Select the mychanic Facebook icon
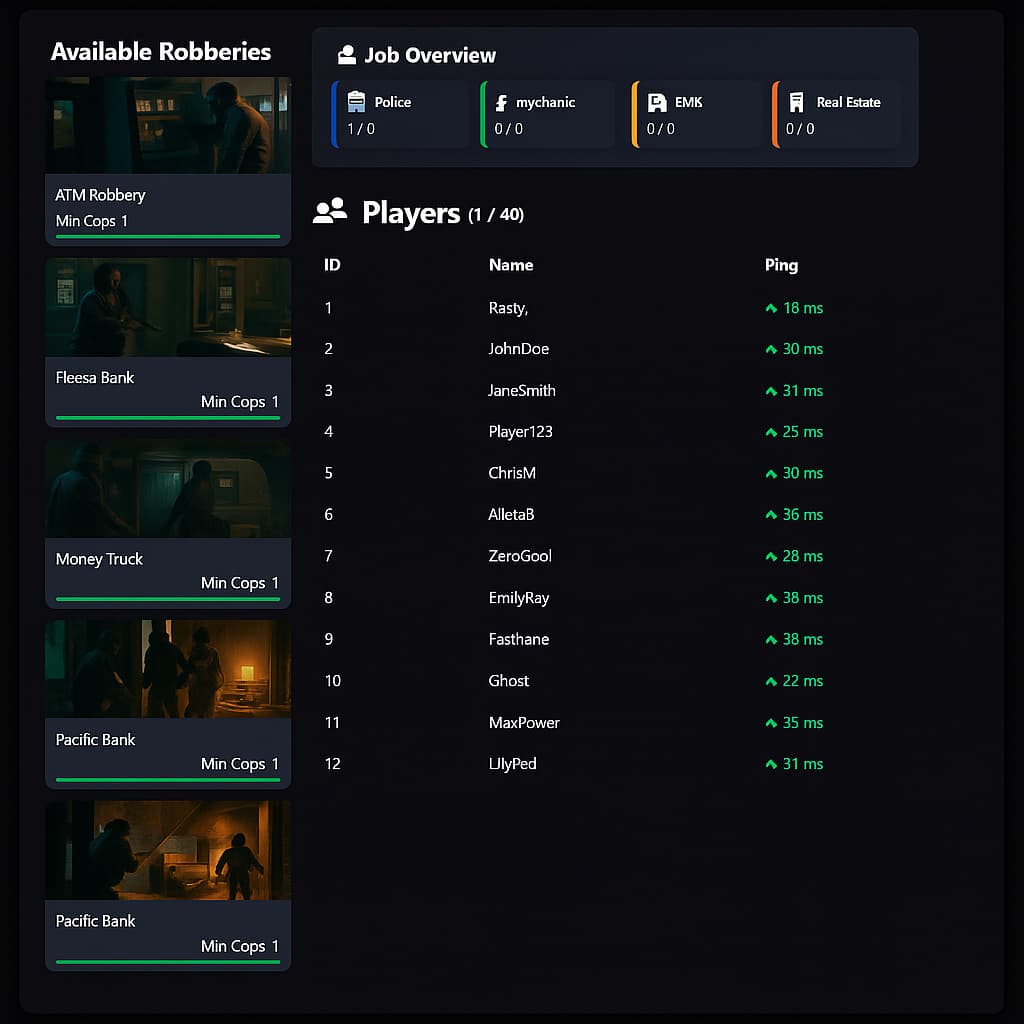1024x1024 pixels. tap(500, 101)
